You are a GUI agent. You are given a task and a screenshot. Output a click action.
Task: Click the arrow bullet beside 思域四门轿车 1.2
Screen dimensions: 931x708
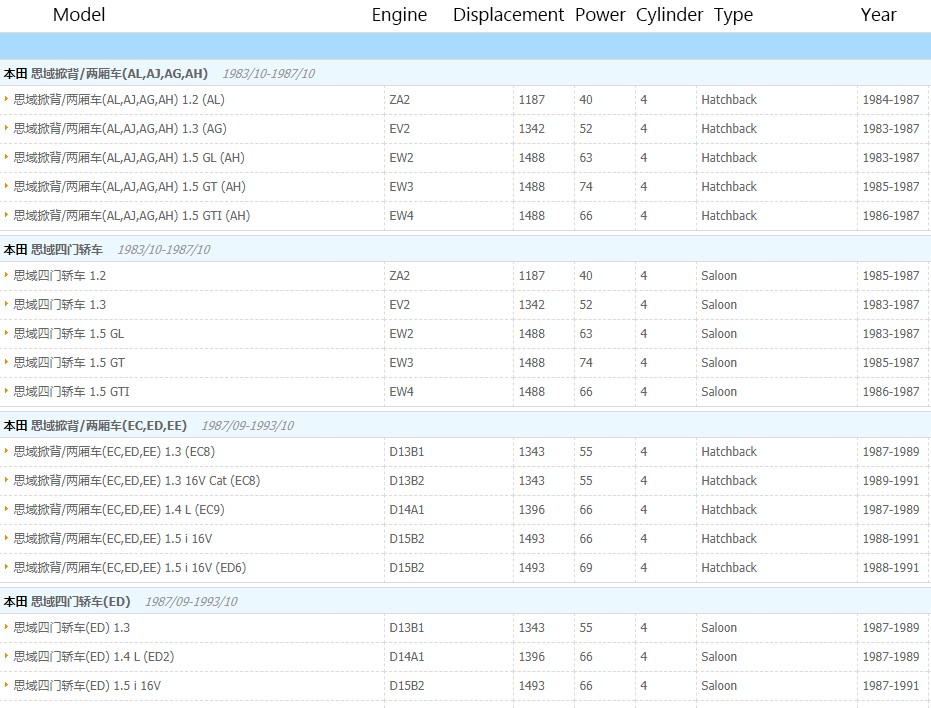point(6,275)
